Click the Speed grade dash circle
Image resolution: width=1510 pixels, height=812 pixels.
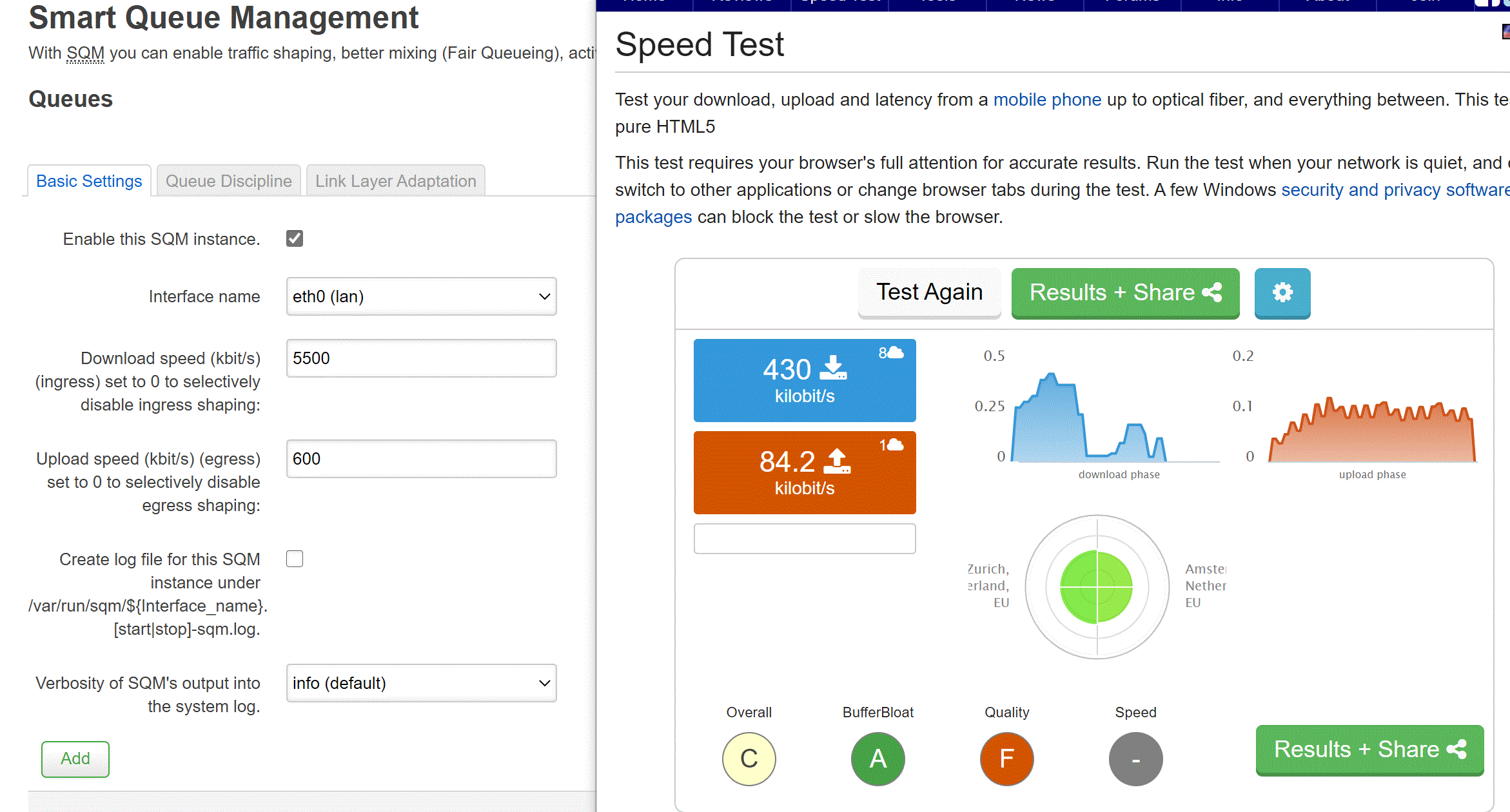click(x=1135, y=759)
